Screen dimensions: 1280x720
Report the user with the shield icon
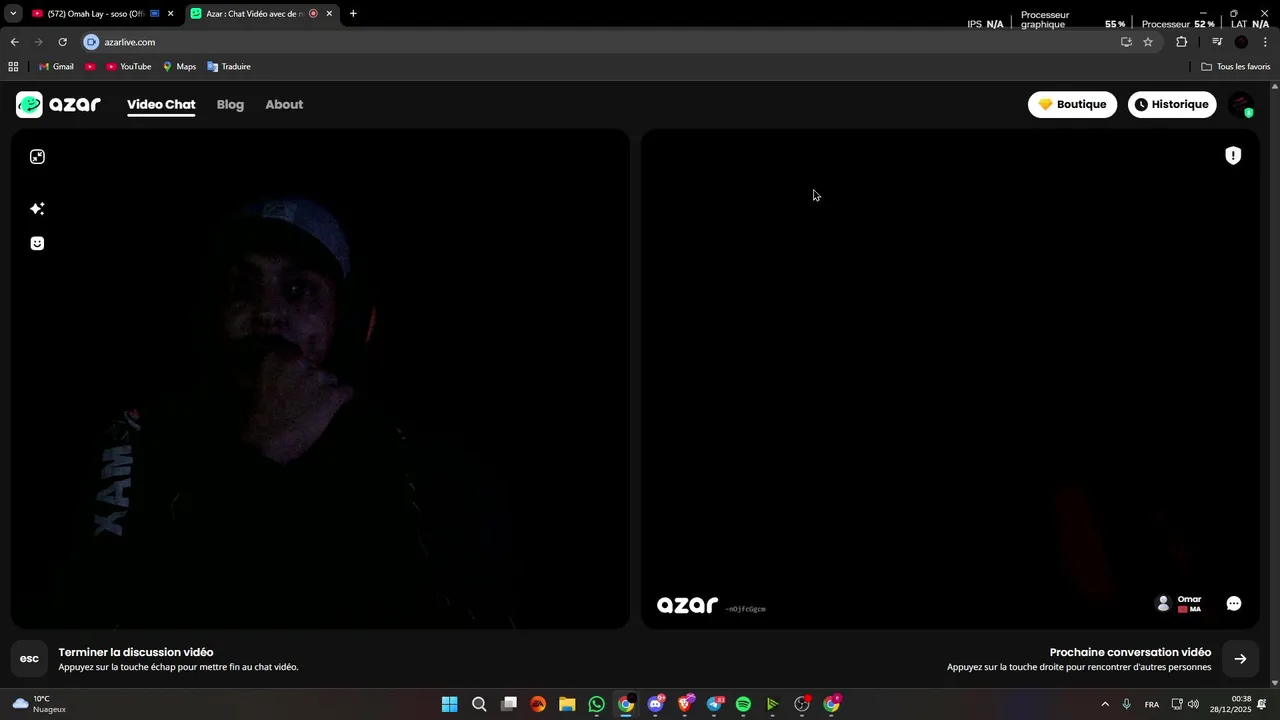point(1233,155)
